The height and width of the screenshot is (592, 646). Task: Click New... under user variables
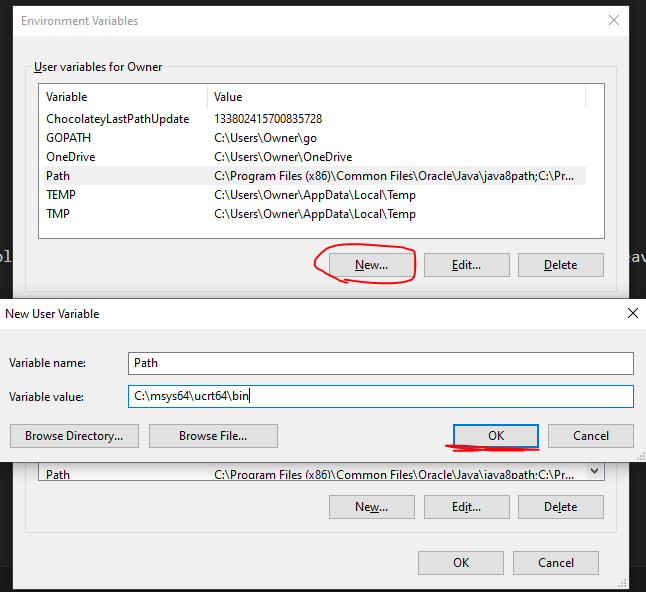click(x=371, y=265)
